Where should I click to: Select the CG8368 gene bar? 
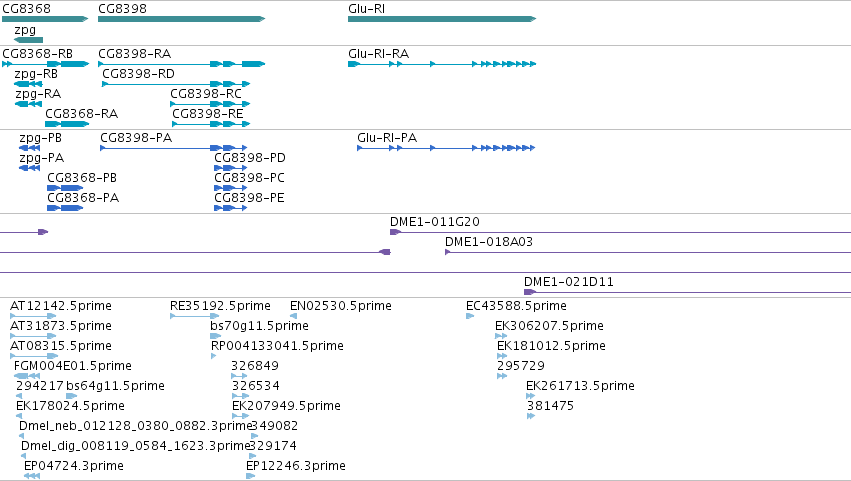coord(45,19)
